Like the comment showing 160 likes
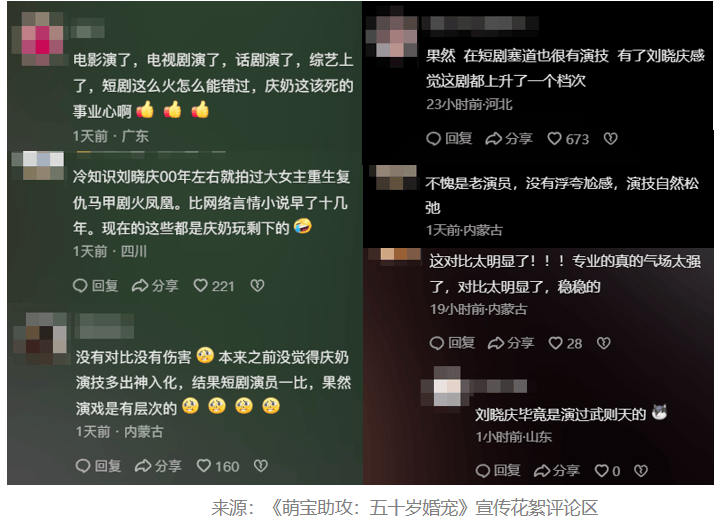The height and width of the screenshot is (522, 723). (x=218, y=466)
